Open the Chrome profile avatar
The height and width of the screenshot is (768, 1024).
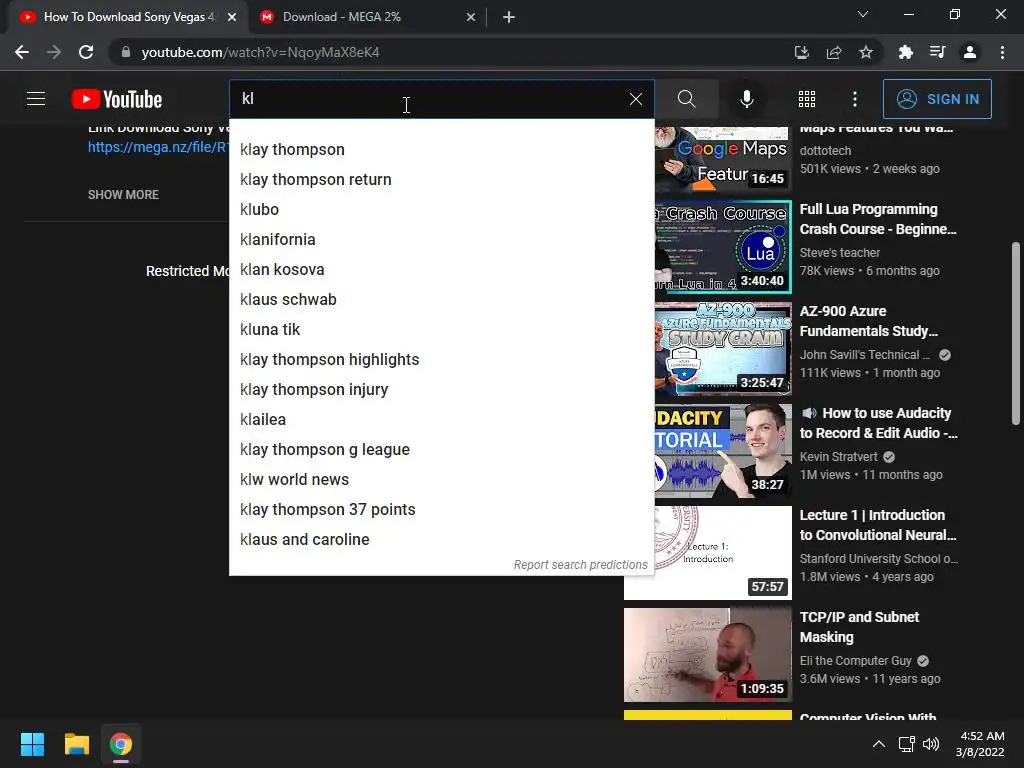pos(970,52)
